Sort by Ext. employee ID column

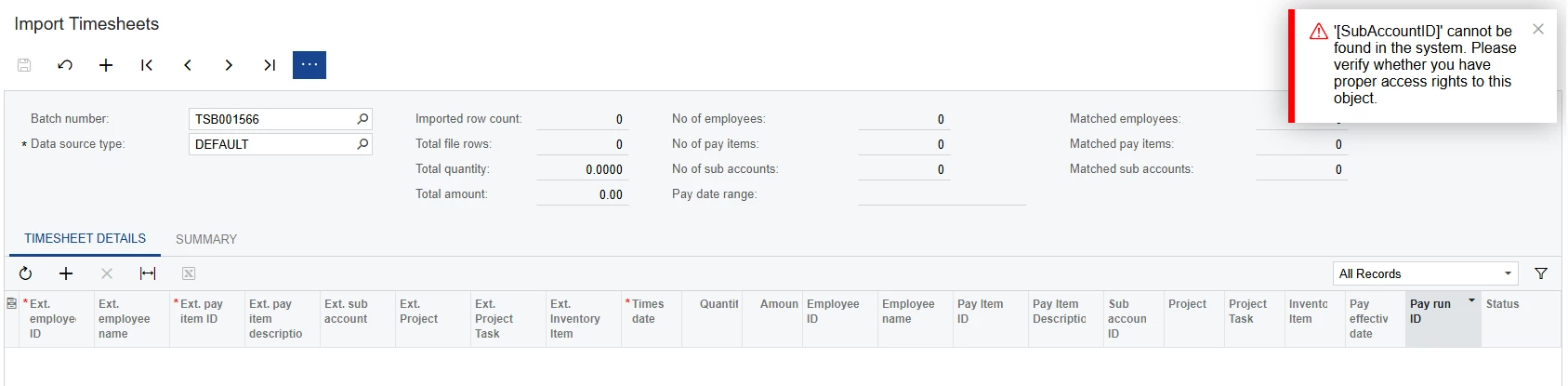57,319
